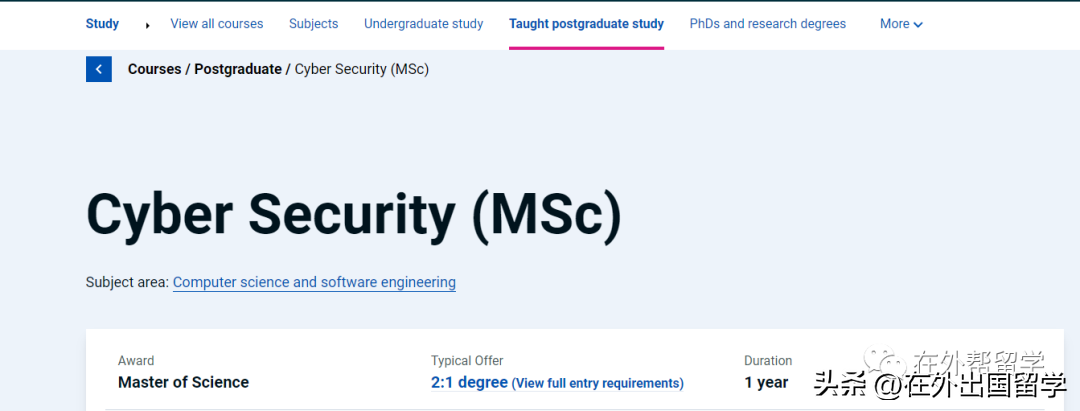Viewport: 1080px width, 411px height.
Task: Select Cyber Security (MSc) breadcrumb text
Action: tap(362, 69)
